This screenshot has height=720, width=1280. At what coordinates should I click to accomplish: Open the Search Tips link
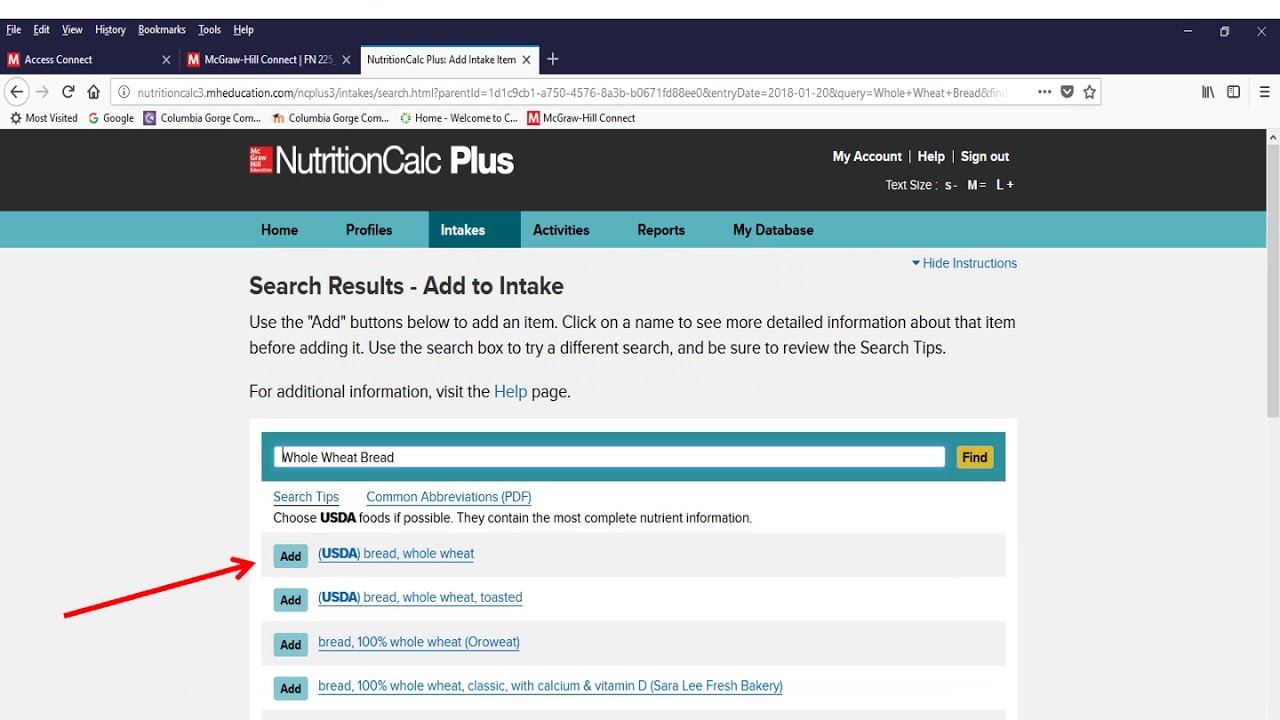[x=306, y=497]
